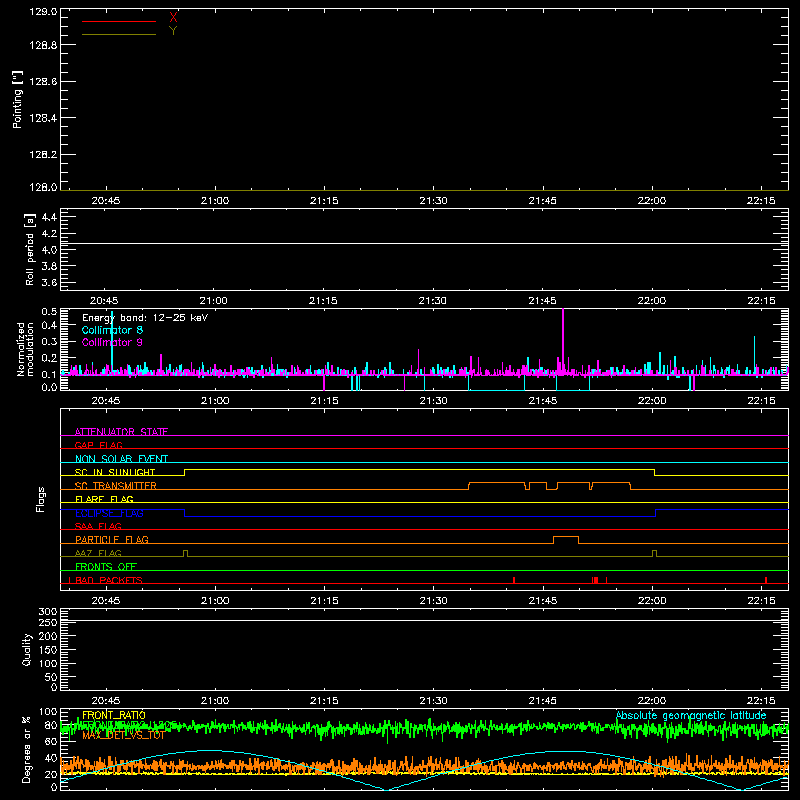
Task: Click the A4Z_FLAG label
Action: (98, 553)
